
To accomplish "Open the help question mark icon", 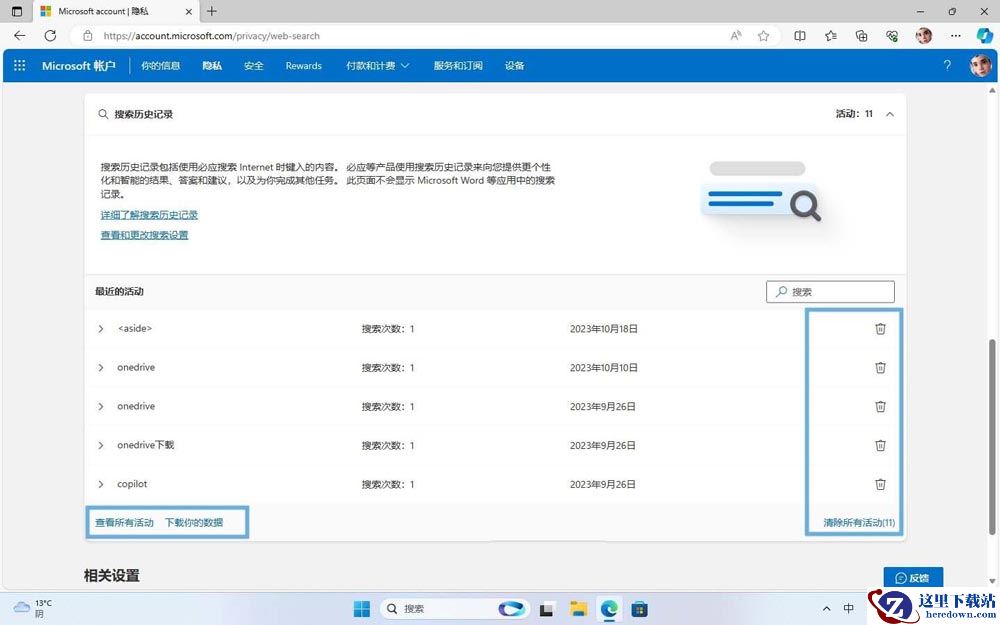I will click(x=947, y=66).
